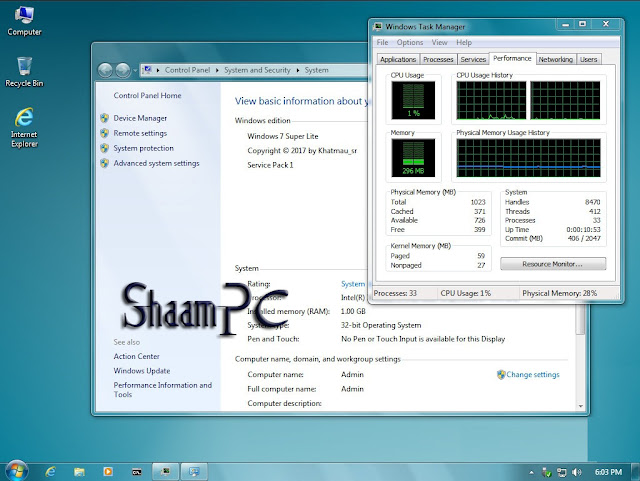Image resolution: width=640 pixels, height=481 pixels.
Task: Open System protection link
Action: pyautogui.click(x=143, y=148)
